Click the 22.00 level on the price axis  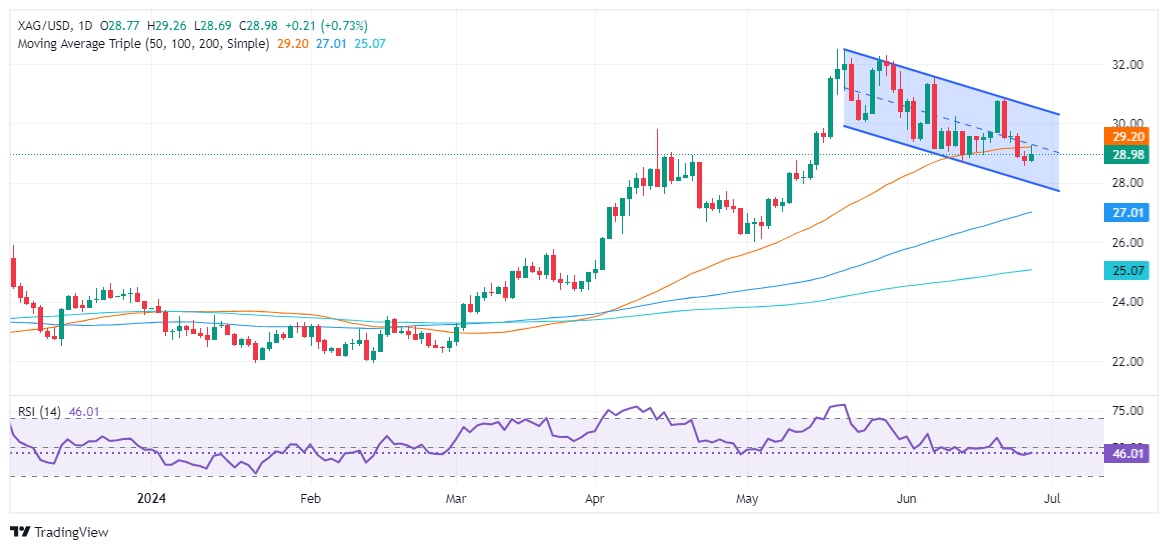click(1131, 361)
